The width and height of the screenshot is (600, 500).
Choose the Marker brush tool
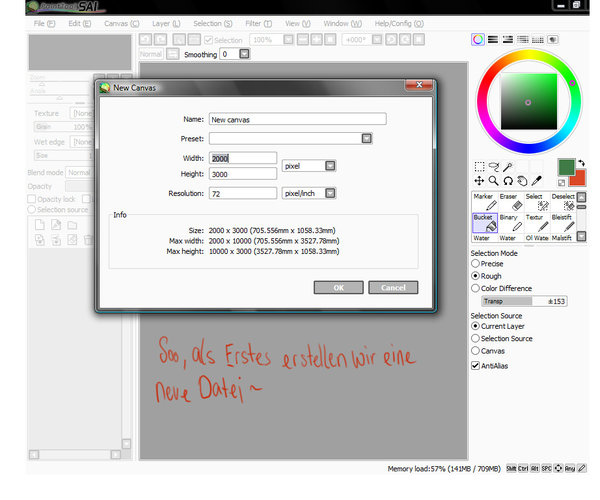click(485, 202)
